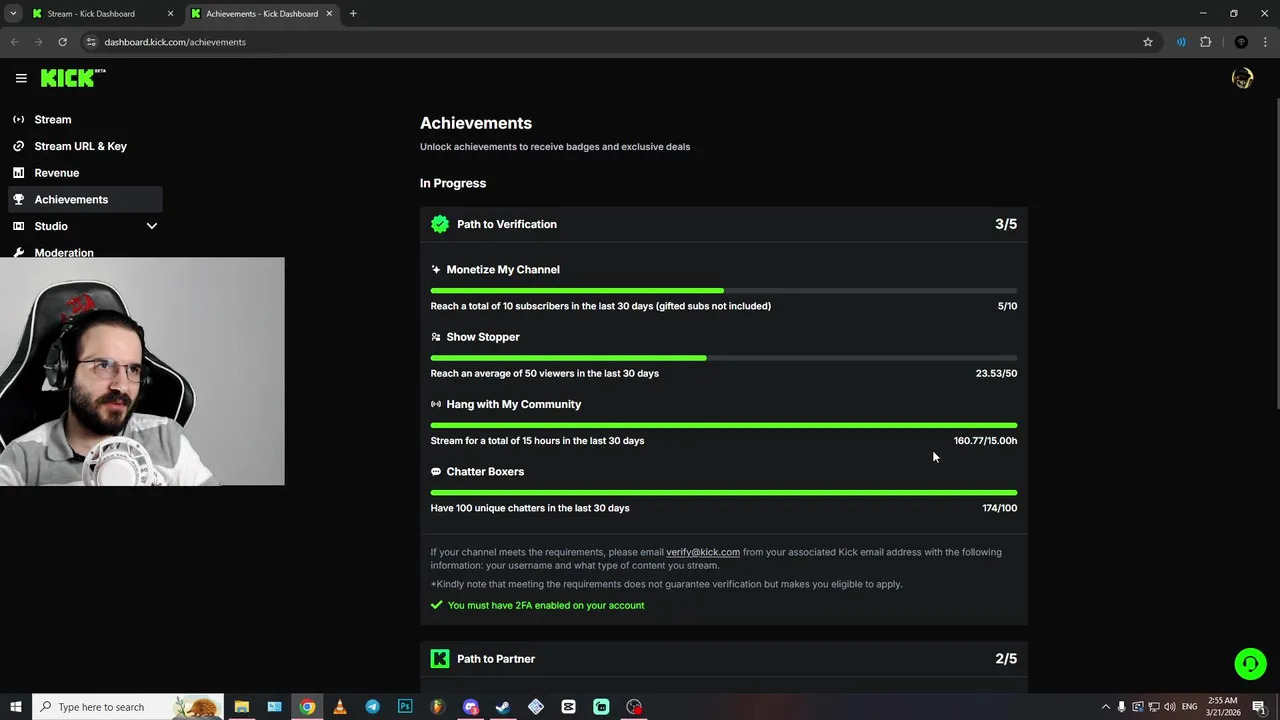The height and width of the screenshot is (720, 1280).
Task: Open Photoshop from taskbar
Action: [405, 707]
